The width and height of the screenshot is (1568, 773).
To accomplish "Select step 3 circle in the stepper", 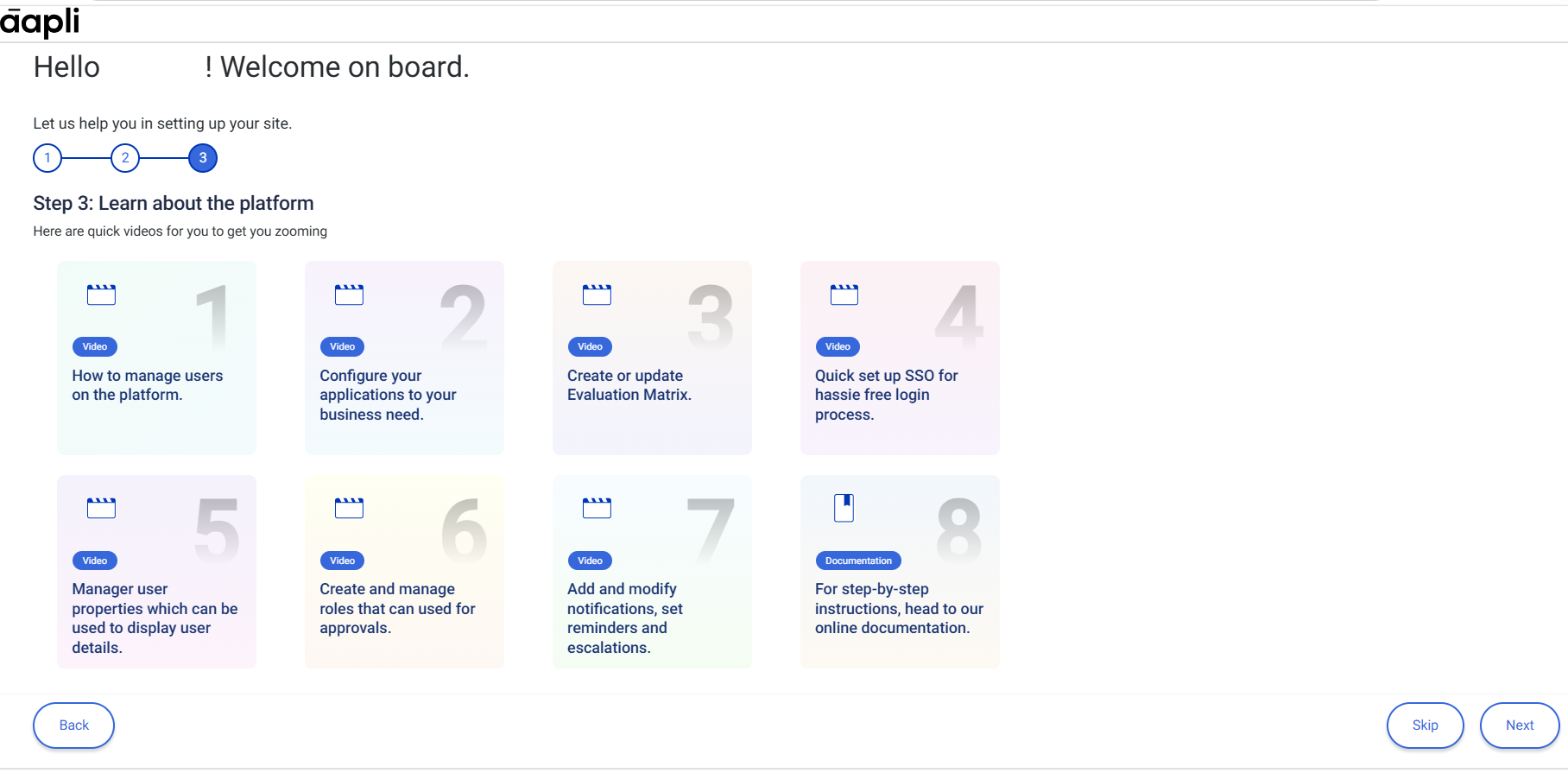I will [203, 158].
